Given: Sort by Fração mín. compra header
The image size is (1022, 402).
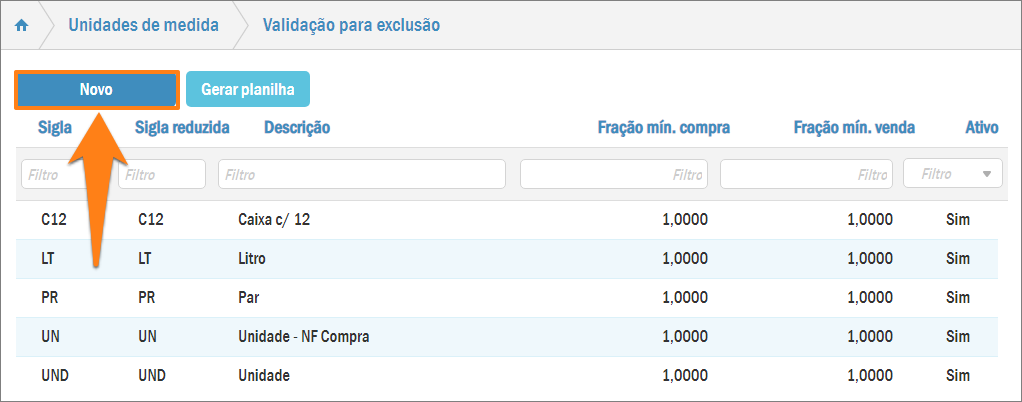Looking at the screenshot, I should pos(663,127).
